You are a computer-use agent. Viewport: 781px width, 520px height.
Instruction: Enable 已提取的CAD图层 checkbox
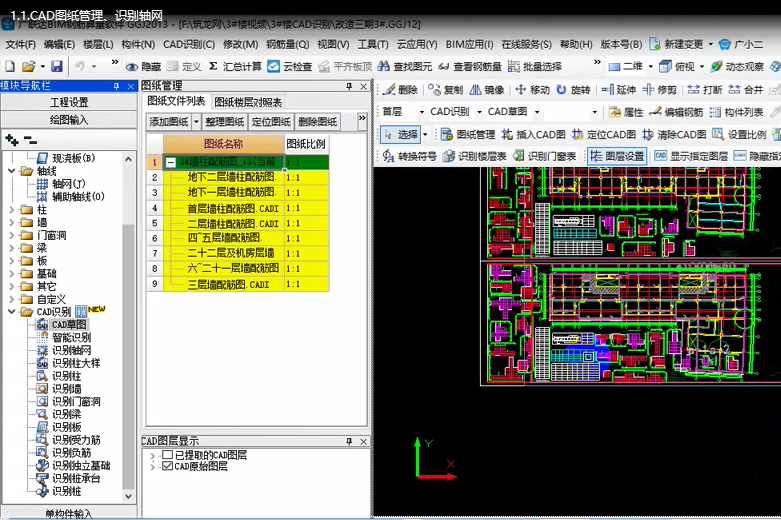pyautogui.click(x=167, y=455)
